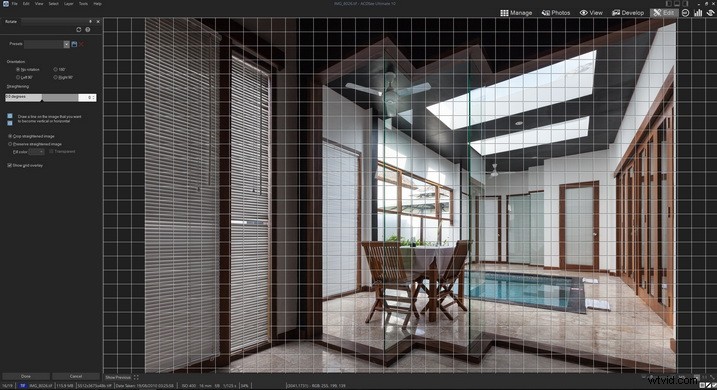Adjust the Straightening degrees slider
This screenshot has width=717, height=390.
tap(41, 97)
